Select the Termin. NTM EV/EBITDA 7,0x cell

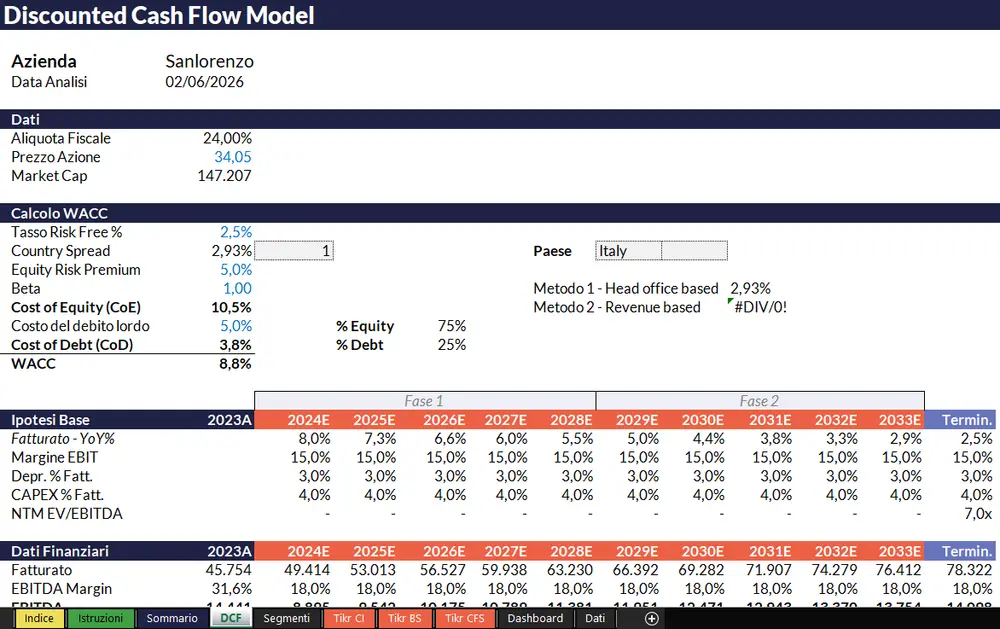[x=978, y=514]
